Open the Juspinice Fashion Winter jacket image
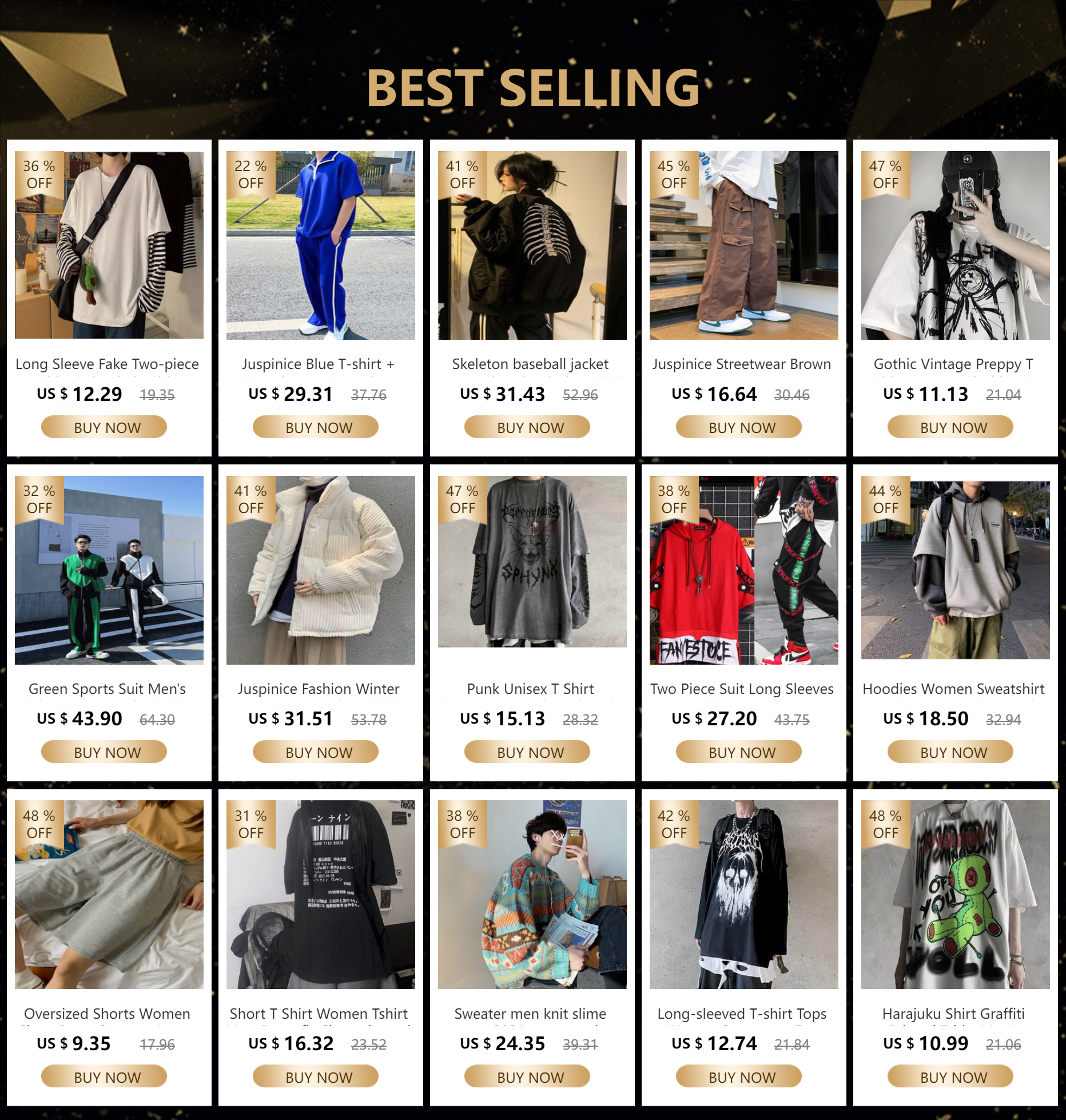Image resolution: width=1066 pixels, height=1120 pixels. (320, 570)
